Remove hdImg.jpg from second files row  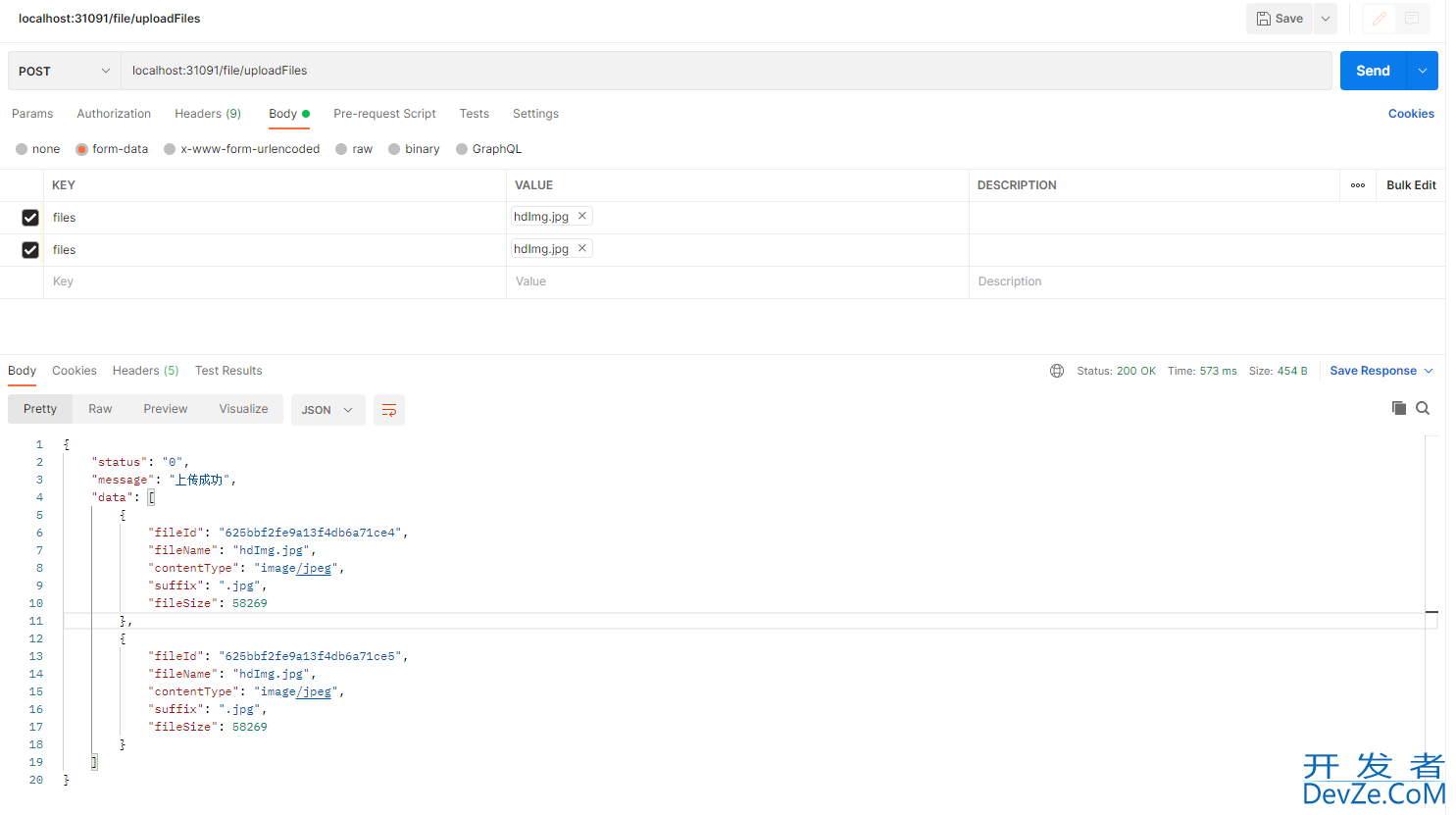click(x=582, y=248)
